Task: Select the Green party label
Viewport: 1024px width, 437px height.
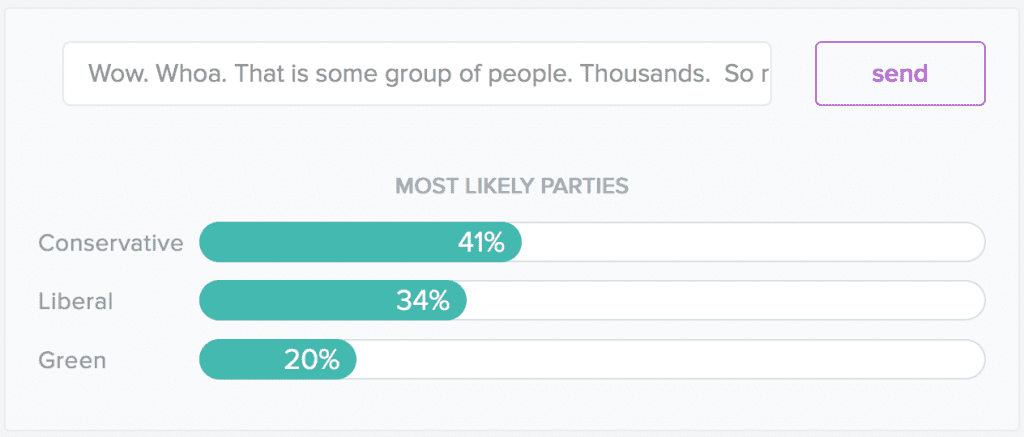Action: pos(71,360)
